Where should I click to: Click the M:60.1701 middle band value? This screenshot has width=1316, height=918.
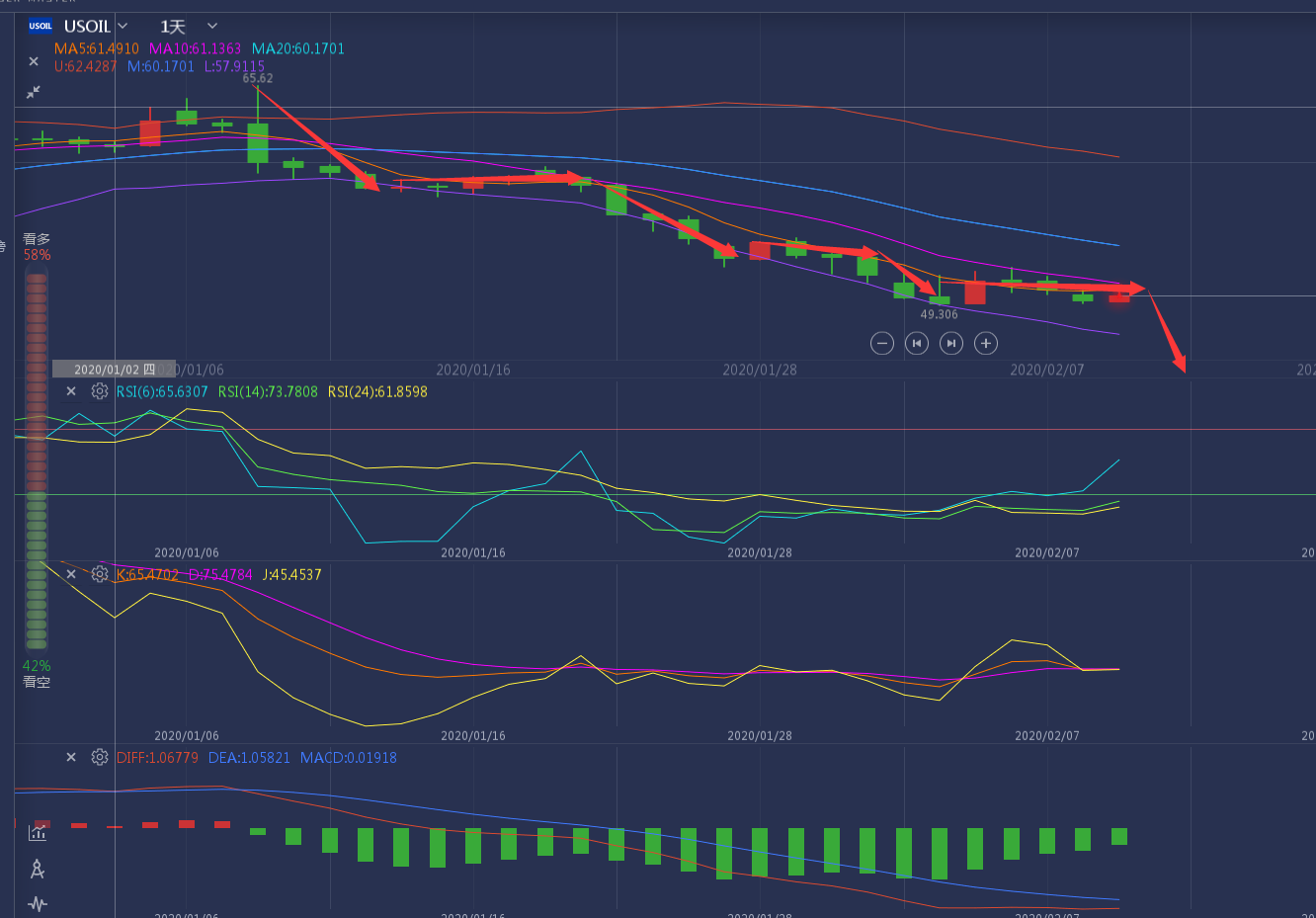click(x=161, y=66)
